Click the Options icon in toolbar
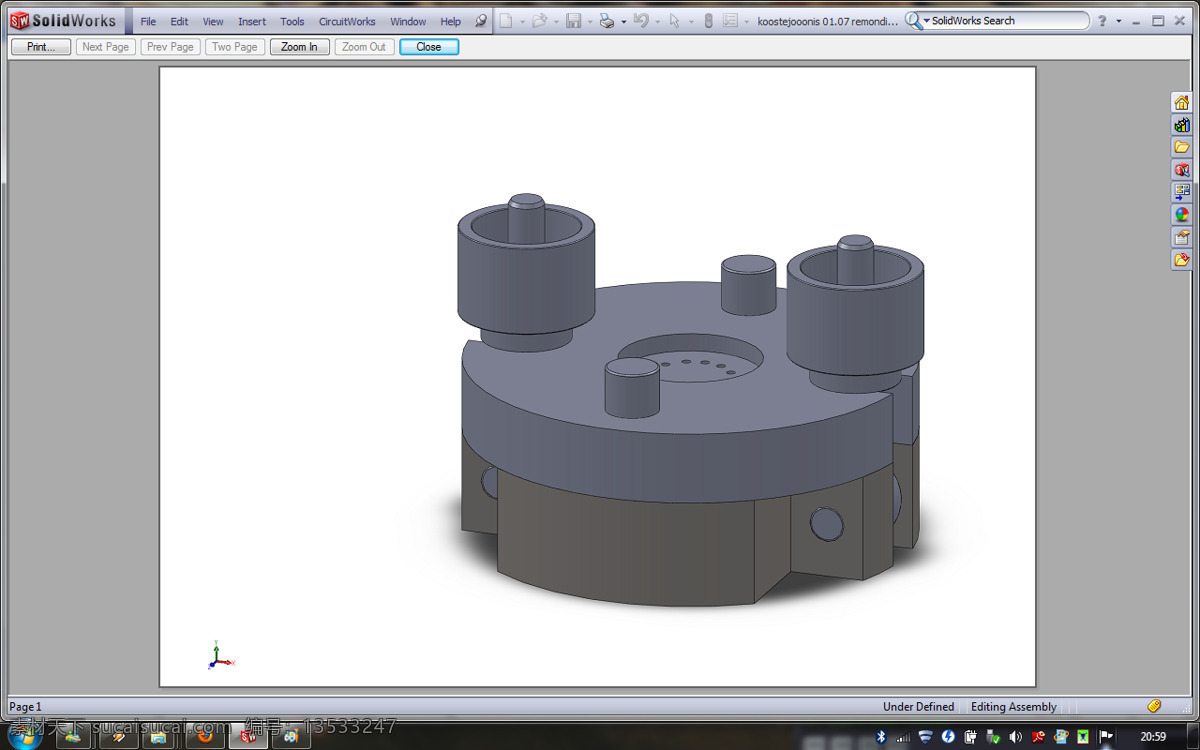1200x750 pixels. point(730,21)
